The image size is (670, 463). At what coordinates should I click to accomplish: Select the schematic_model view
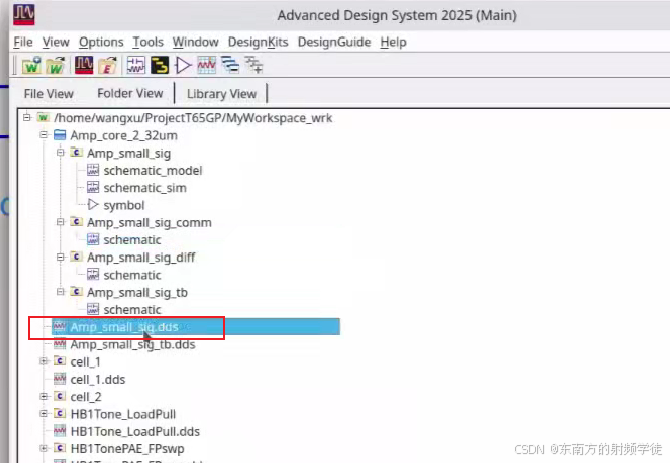tap(144, 170)
